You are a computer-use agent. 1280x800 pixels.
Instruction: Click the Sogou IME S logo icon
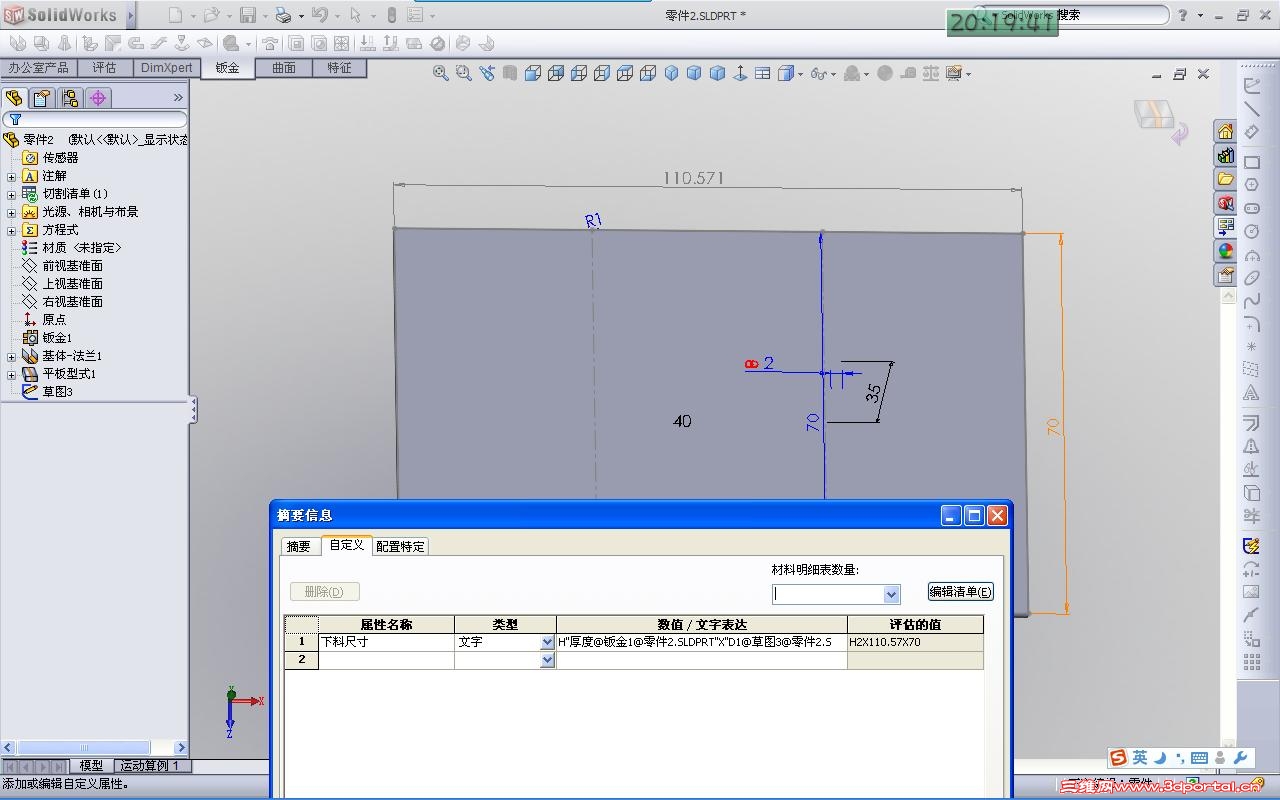[1118, 758]
